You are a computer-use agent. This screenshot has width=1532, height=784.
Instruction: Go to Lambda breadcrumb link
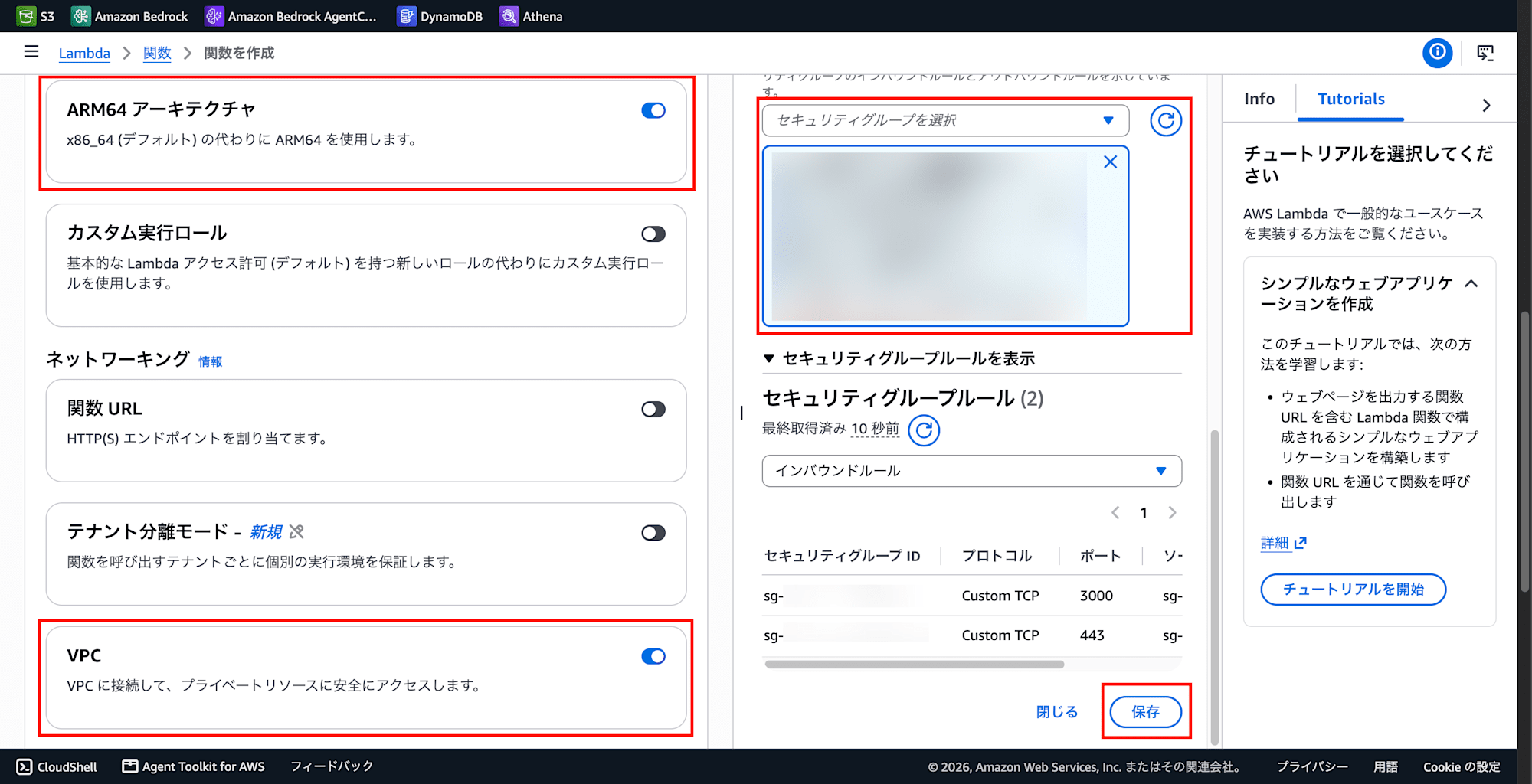pyautogui.click(x=84, y=53)
